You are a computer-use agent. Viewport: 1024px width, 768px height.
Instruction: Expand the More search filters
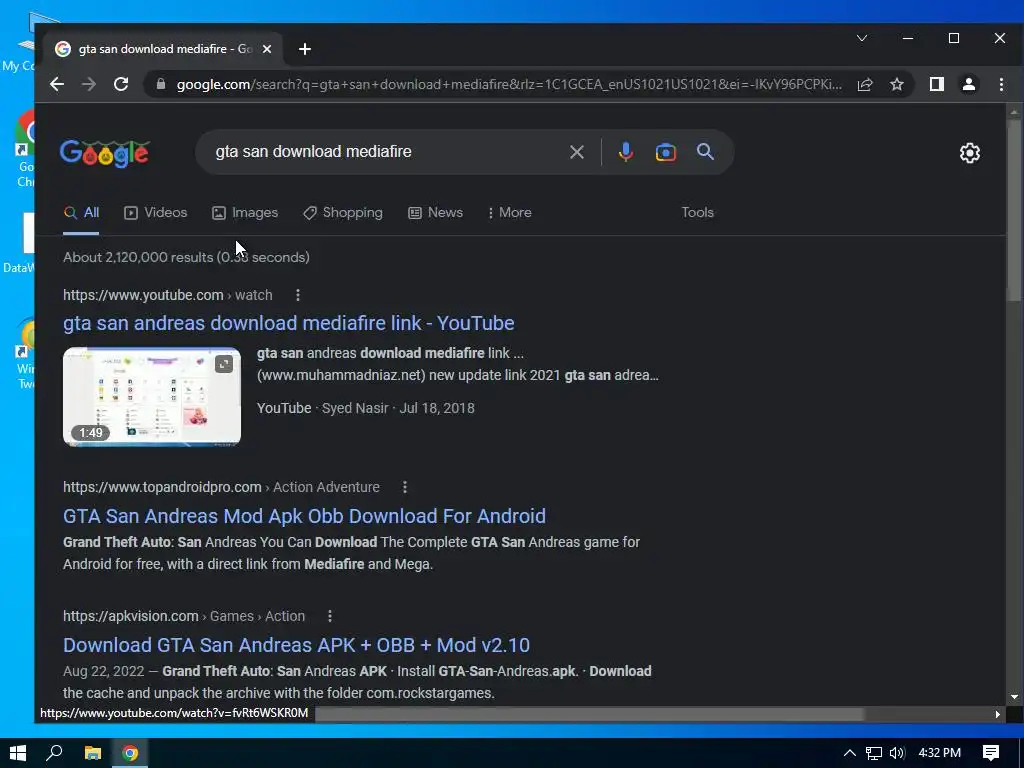[x=509, y=212]
